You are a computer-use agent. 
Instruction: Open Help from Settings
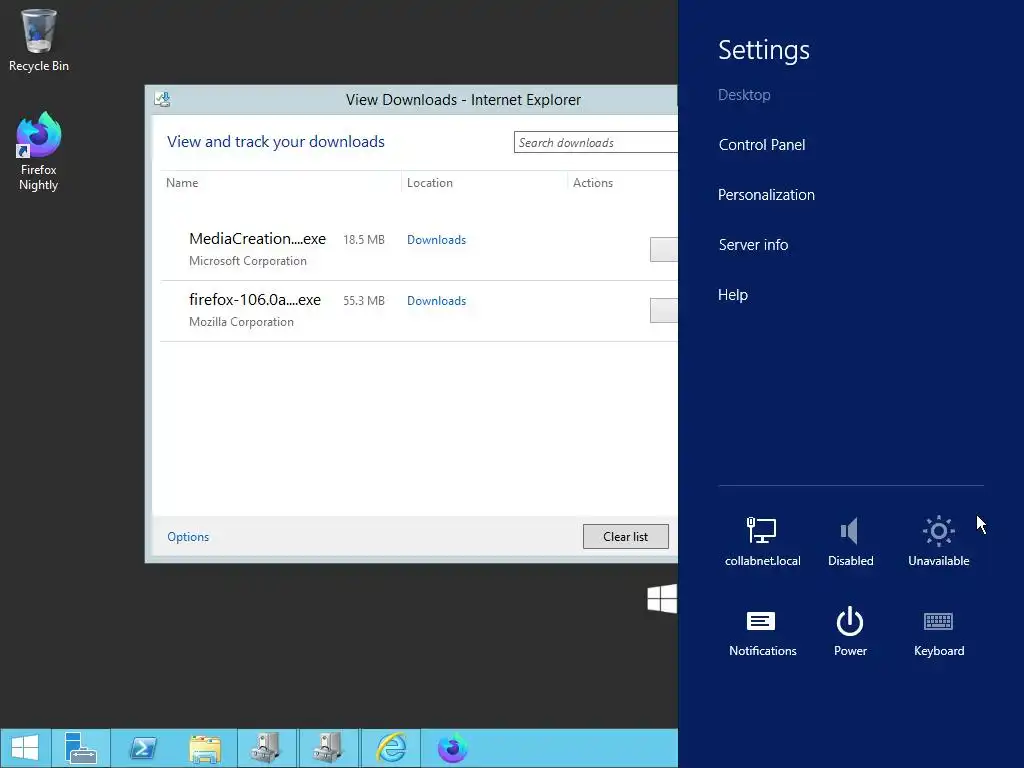733,295
